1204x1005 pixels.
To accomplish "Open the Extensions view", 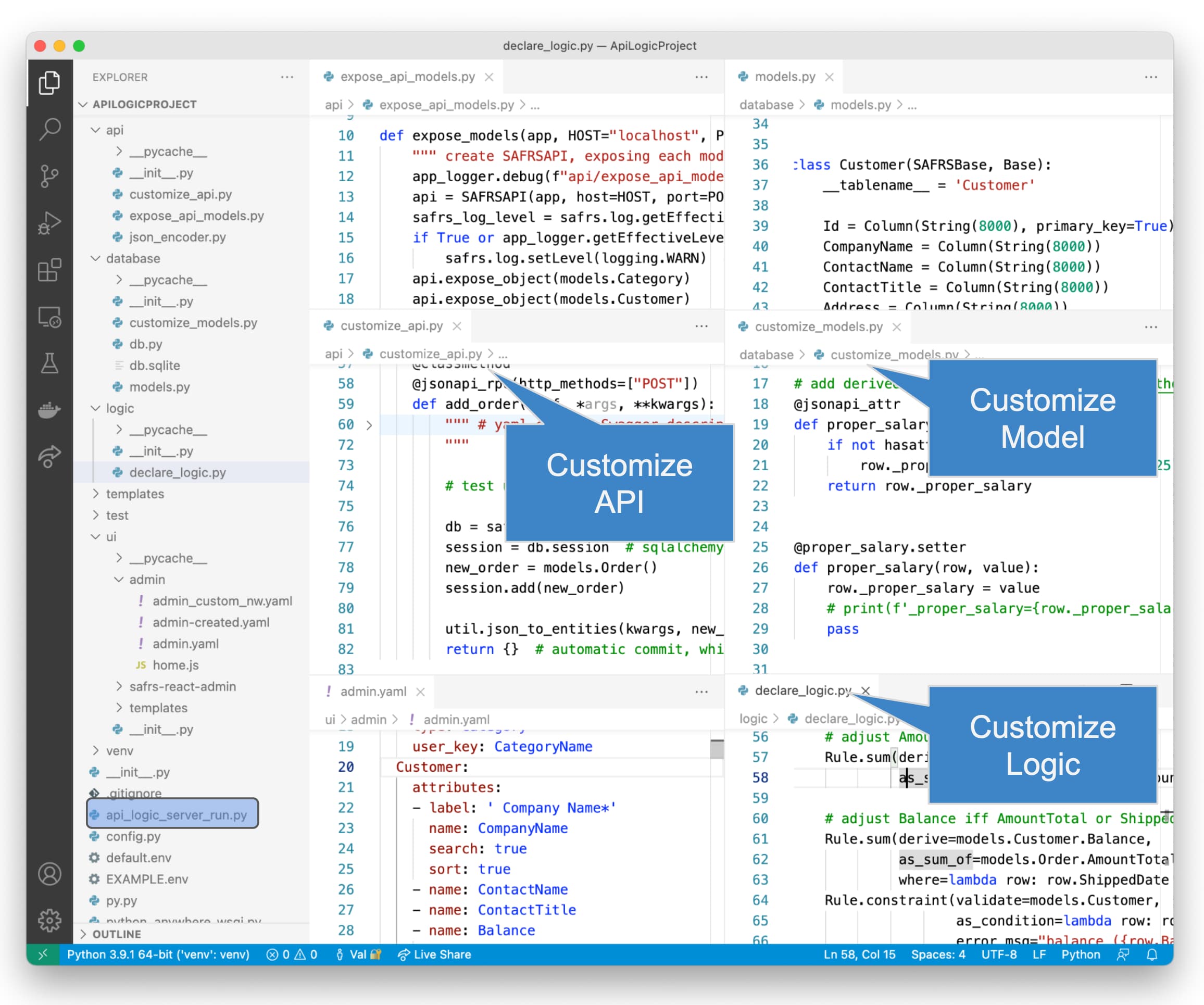I will coord(50,270).
